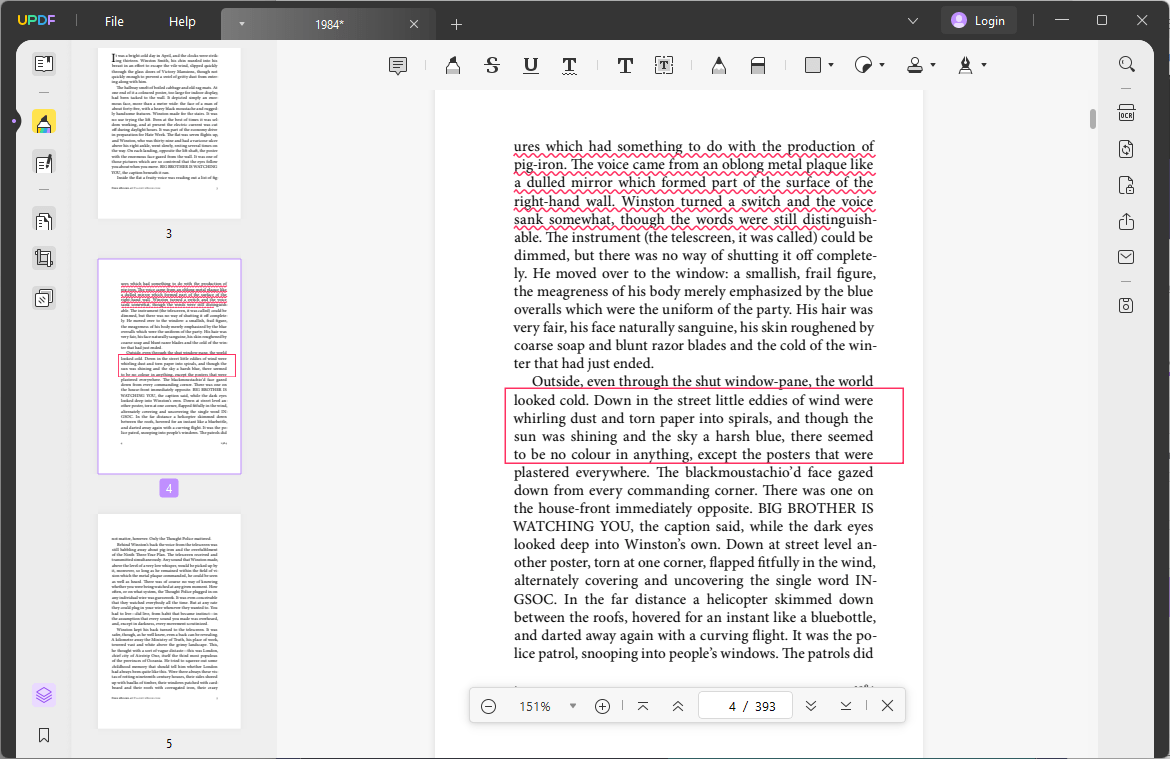This screenshot has height=759, width=1170.
Task: Close the 1984* tab
Action: 414,25
